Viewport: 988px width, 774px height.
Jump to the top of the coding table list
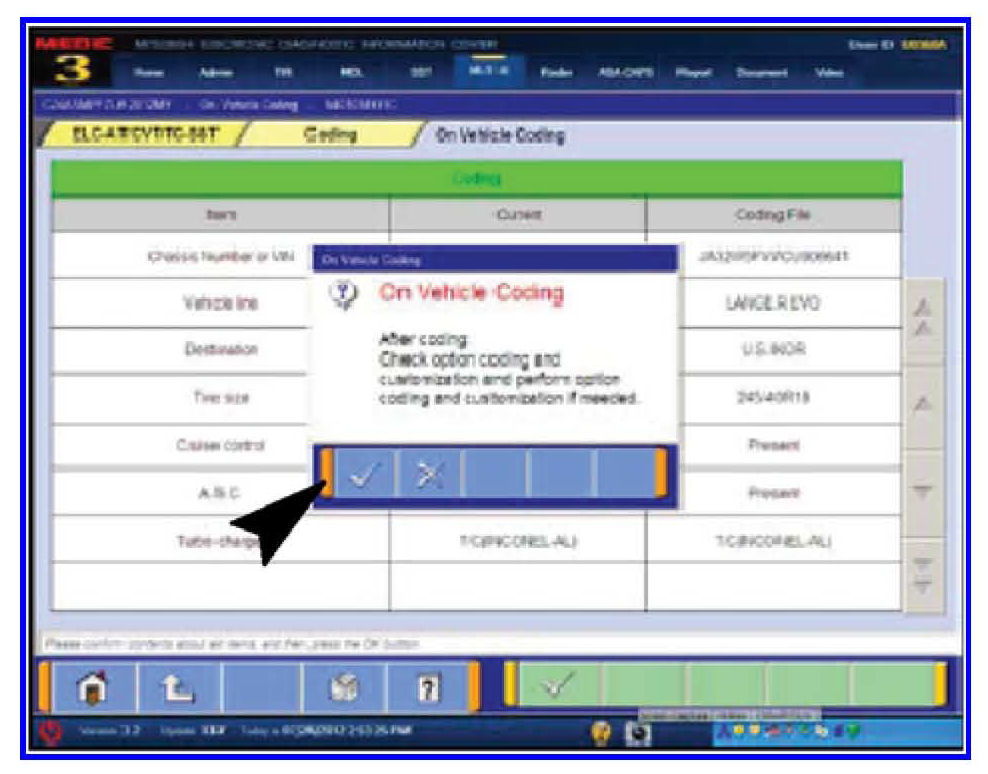(x=923, y=319)
